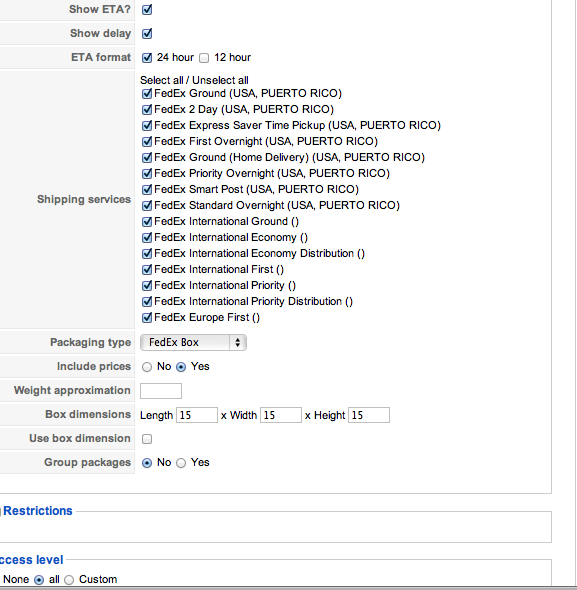
Task: Toggle FedEx International Economy Distribution checkbox
Action: pos(147,254)
